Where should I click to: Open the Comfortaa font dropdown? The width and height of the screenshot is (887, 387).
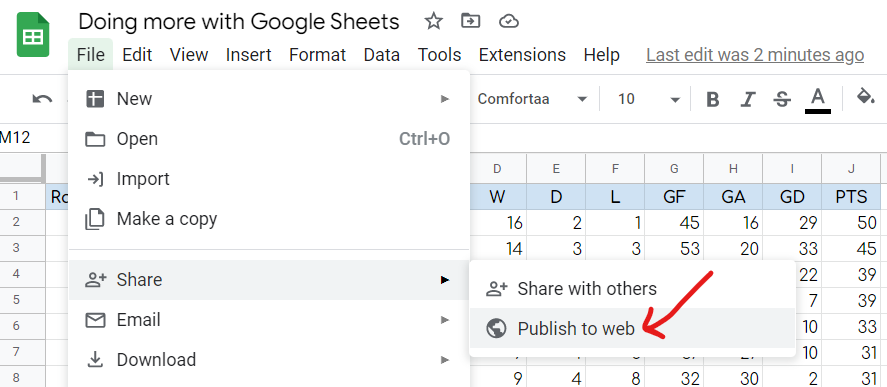(x=532, y=100)
